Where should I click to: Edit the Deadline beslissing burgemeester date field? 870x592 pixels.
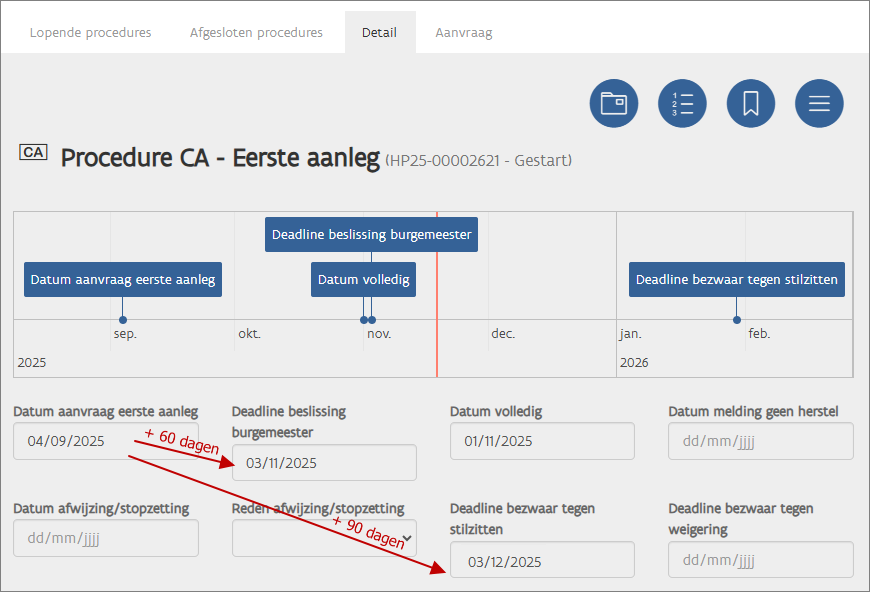[324, 463]
